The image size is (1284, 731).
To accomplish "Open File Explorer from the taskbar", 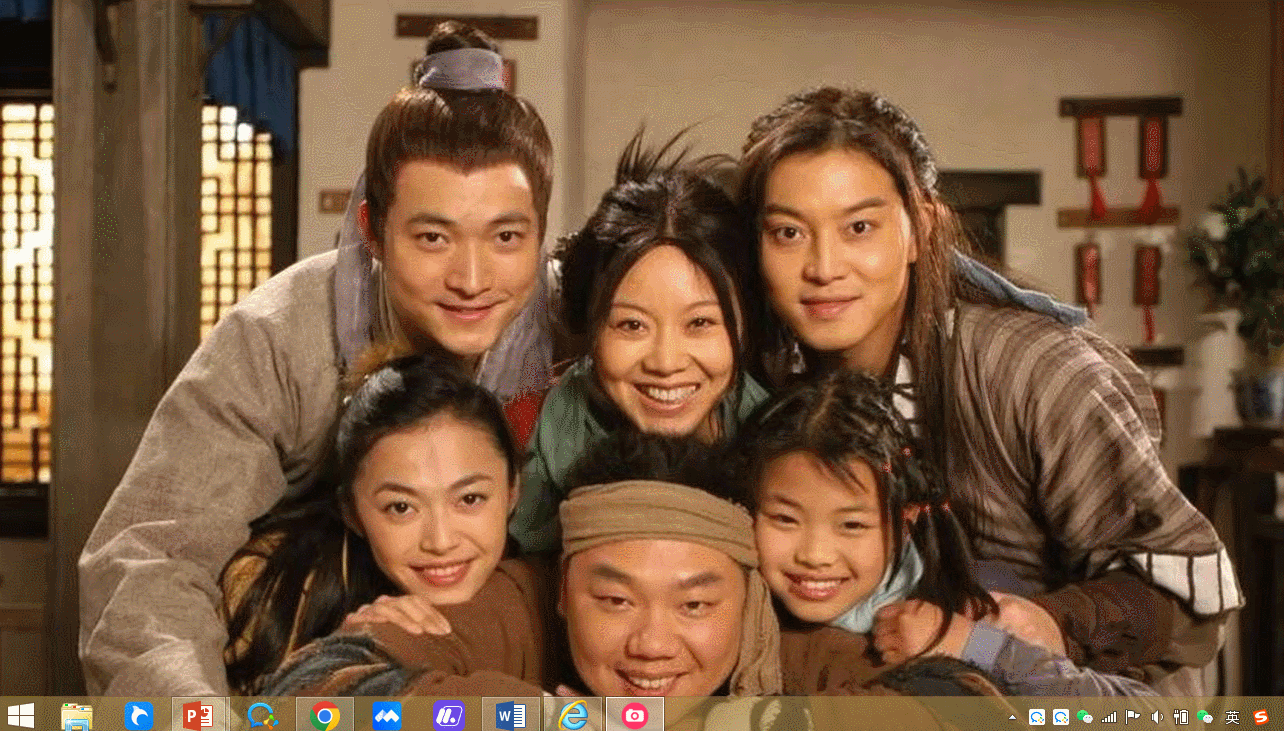I will coord(77,715).
